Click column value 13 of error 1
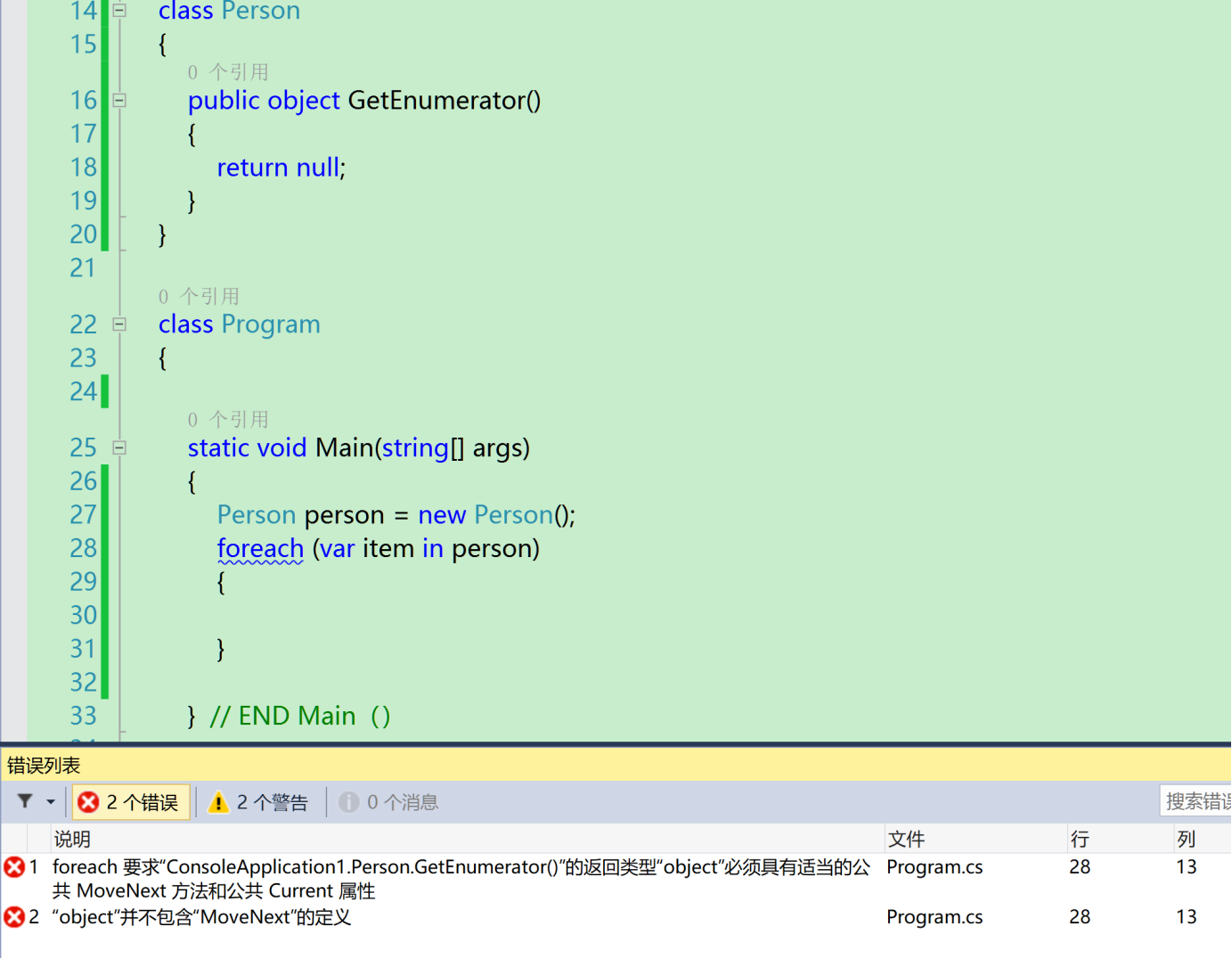The height and width of the screenshot is (959, 1232). 1186,867
